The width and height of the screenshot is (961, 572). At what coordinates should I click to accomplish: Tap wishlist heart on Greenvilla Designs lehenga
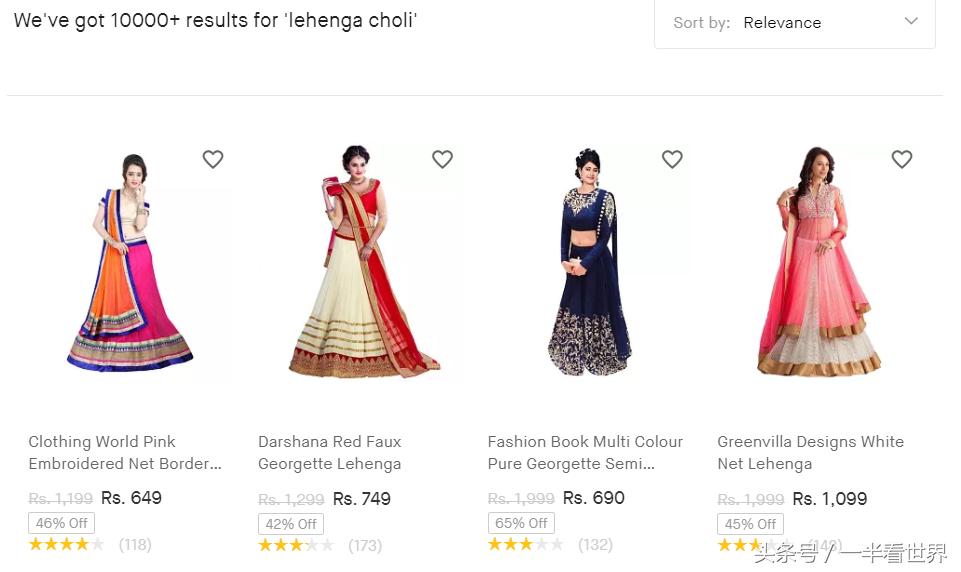[902, 159]
